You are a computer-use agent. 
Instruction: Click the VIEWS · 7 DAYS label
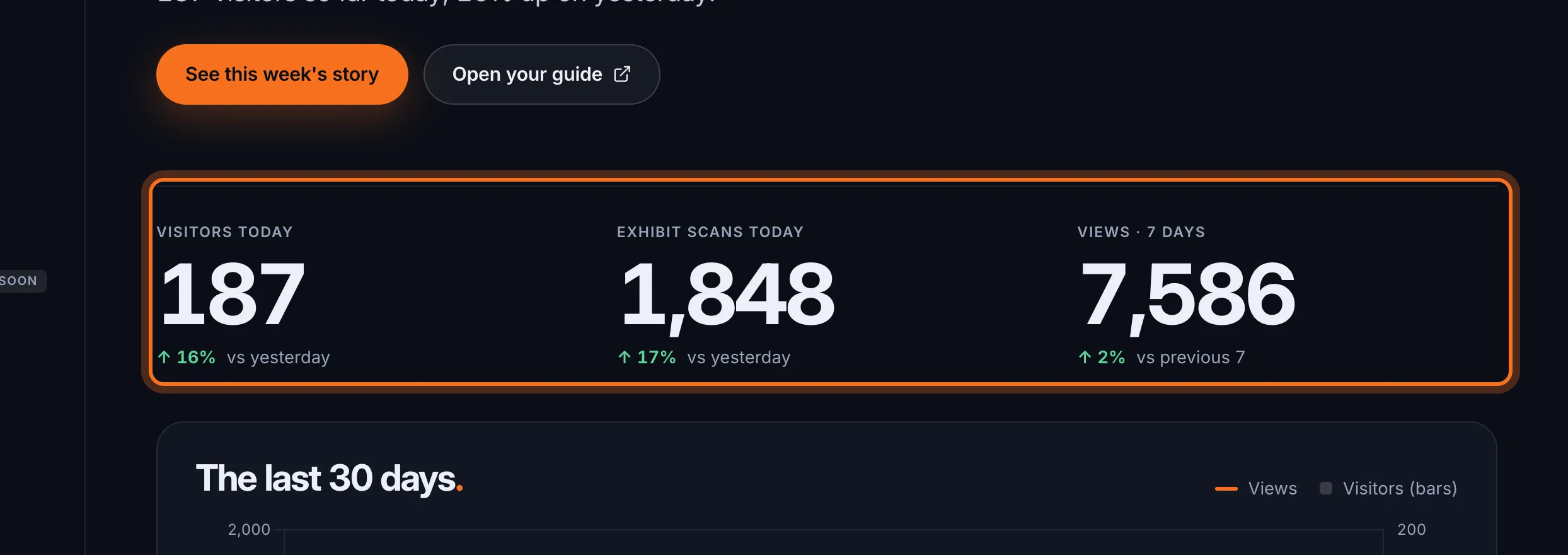point(1141,232)
